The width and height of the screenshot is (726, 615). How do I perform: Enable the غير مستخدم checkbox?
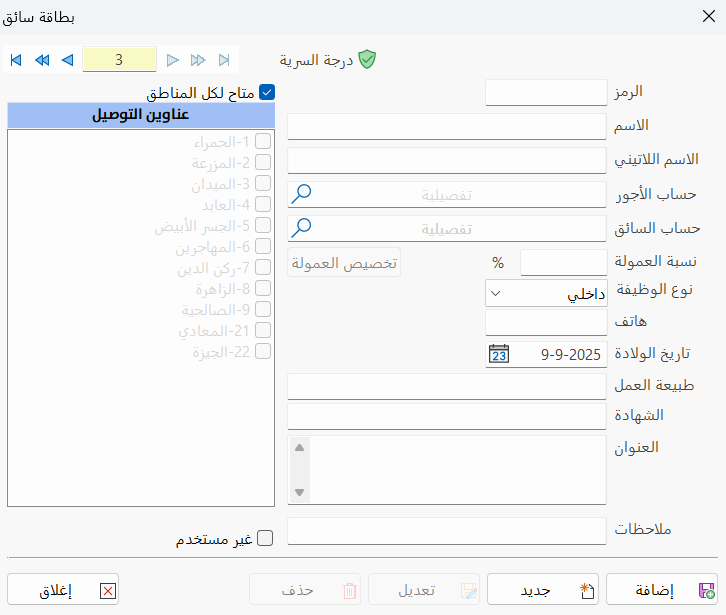pyautogui.click(x=265, y=538)
